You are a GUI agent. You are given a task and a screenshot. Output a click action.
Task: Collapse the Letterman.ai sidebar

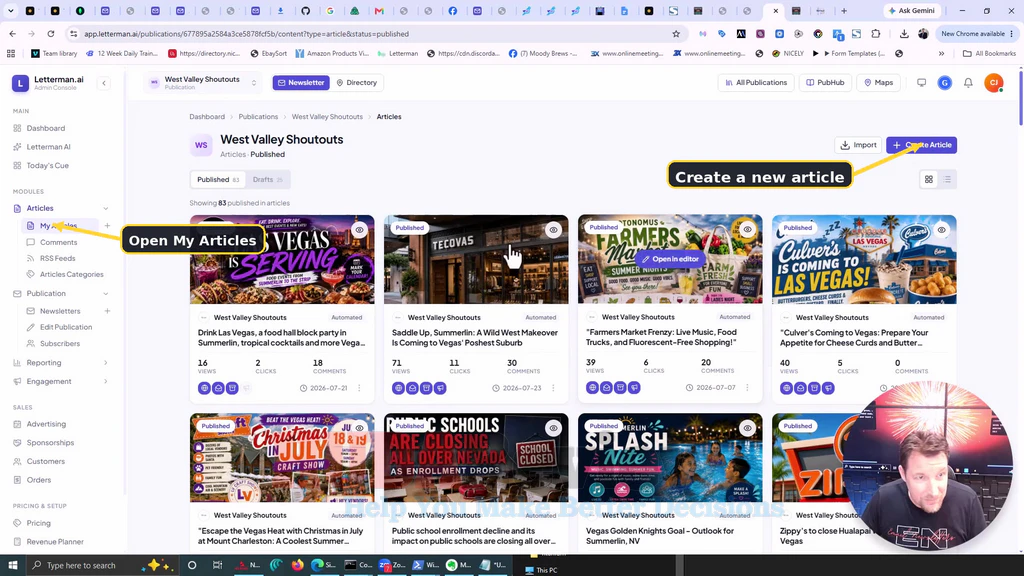tap(104, 83)
